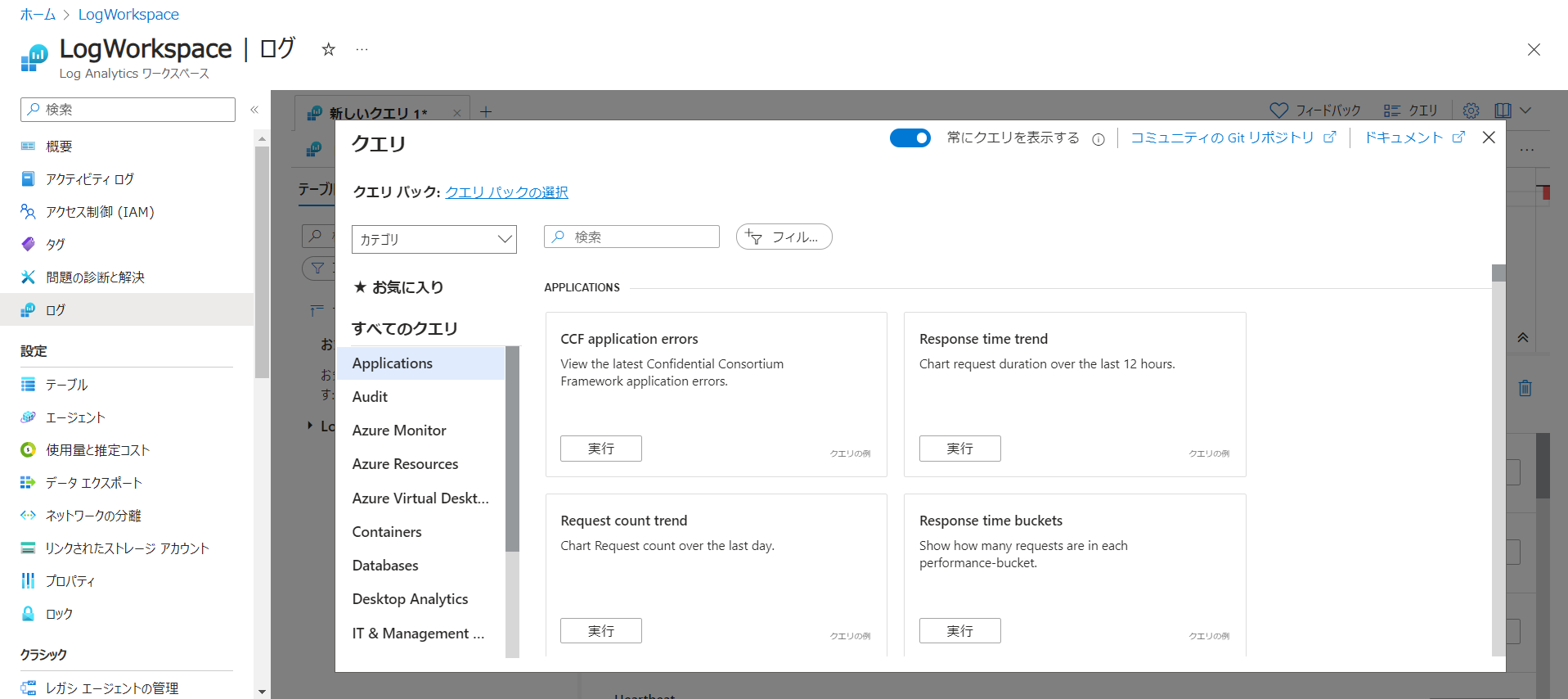Open the more options ellipsis next to title
Viewport: 1568px width, 699px height.
click(x=362, y=49)
